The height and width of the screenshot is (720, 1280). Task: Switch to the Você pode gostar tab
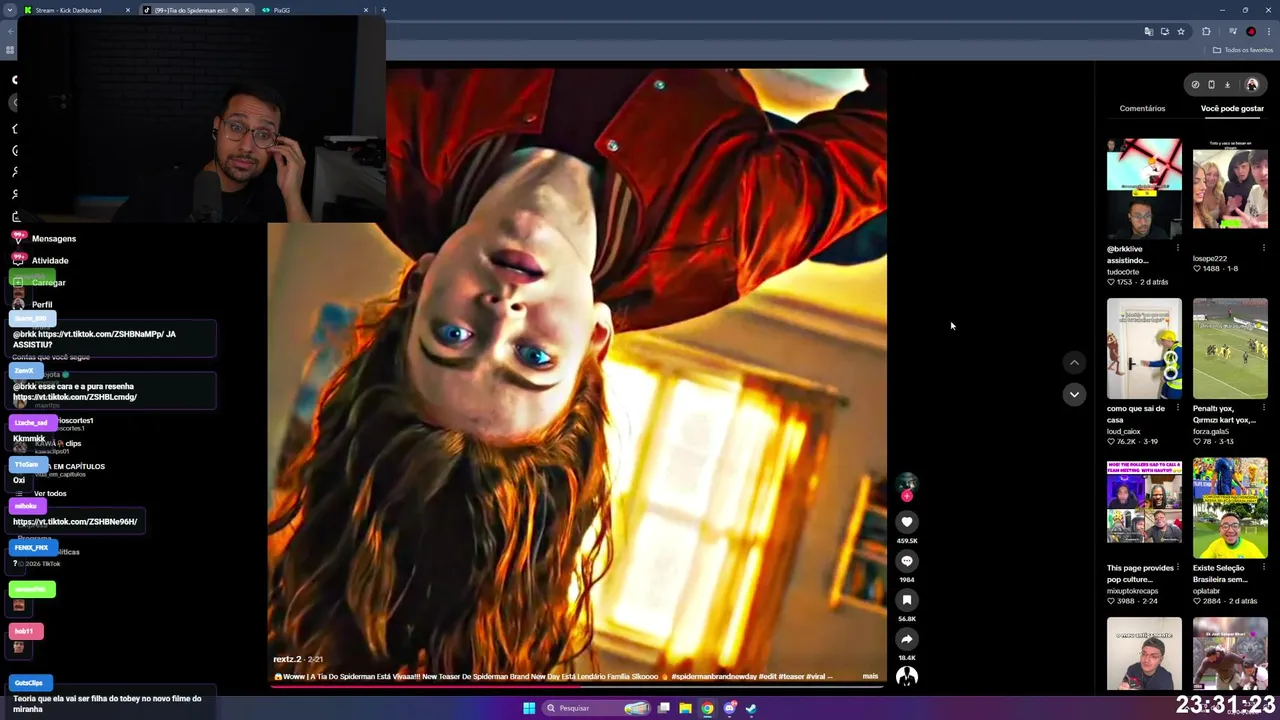pyautogui.click(x=1232, y=108)
